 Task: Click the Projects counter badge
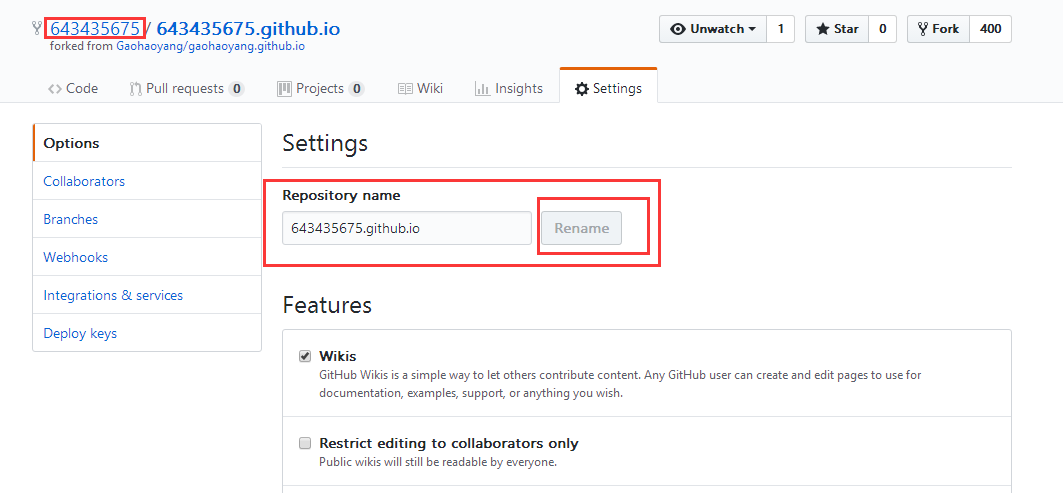point(357,89)
